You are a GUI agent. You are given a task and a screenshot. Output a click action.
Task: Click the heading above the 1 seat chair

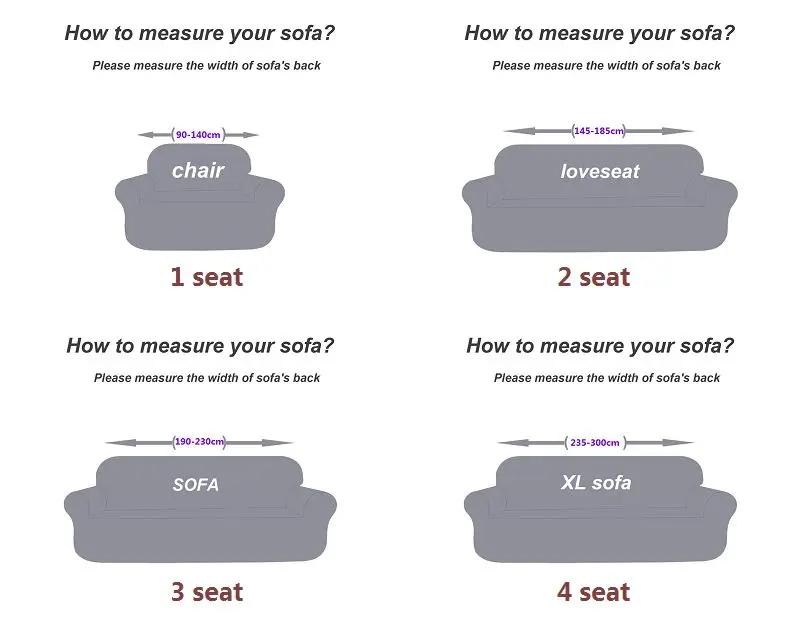[200, 33]
